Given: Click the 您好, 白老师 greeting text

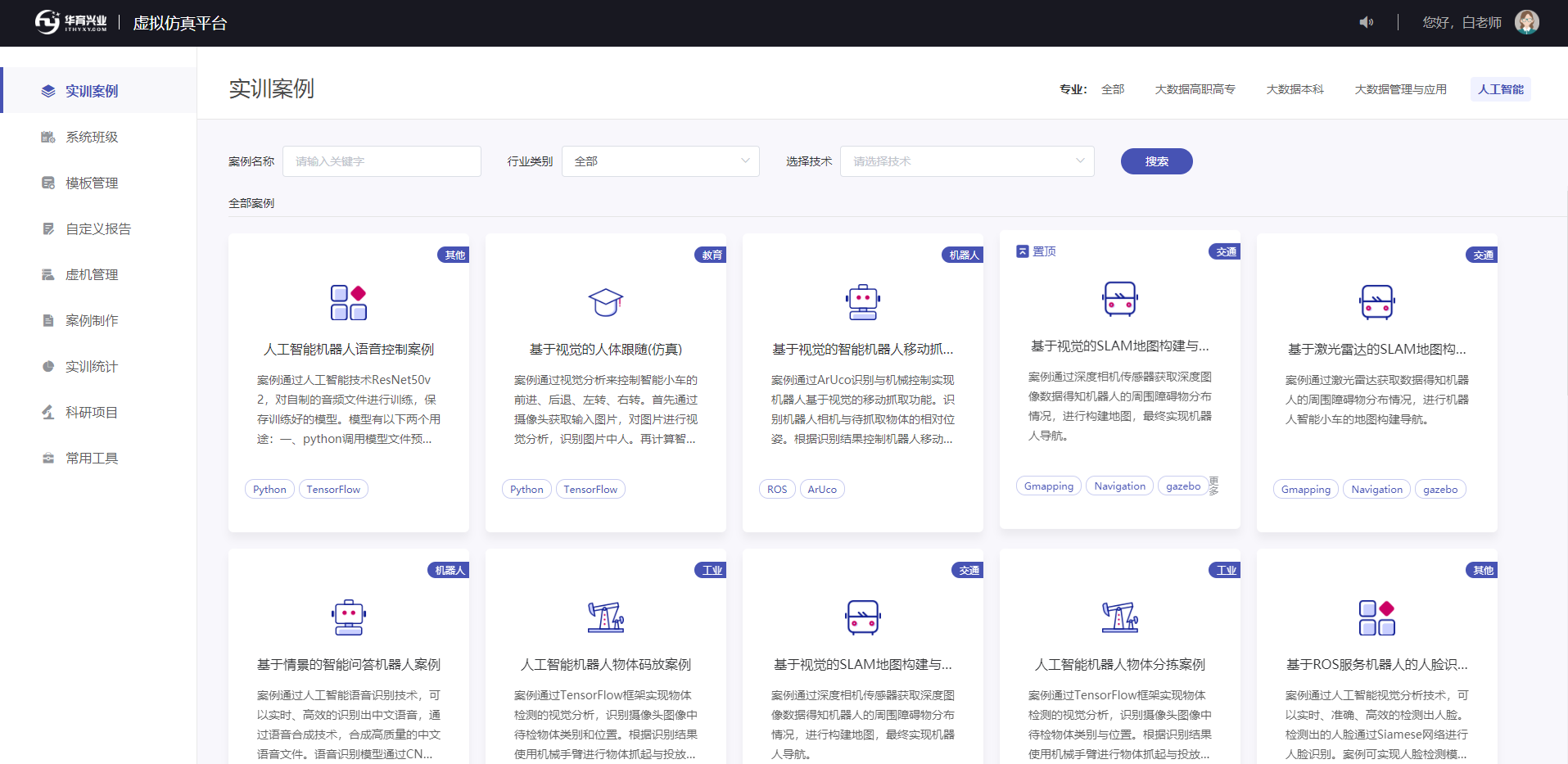Looking at the screenshot, I should point(1462,22).
